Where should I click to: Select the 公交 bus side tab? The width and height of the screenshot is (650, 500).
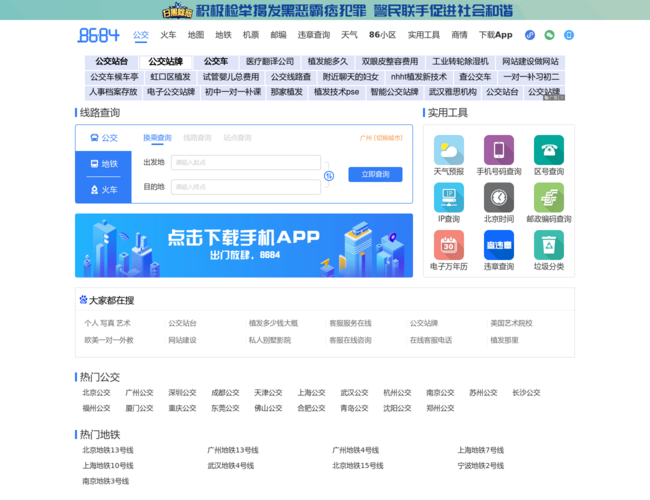104,138
